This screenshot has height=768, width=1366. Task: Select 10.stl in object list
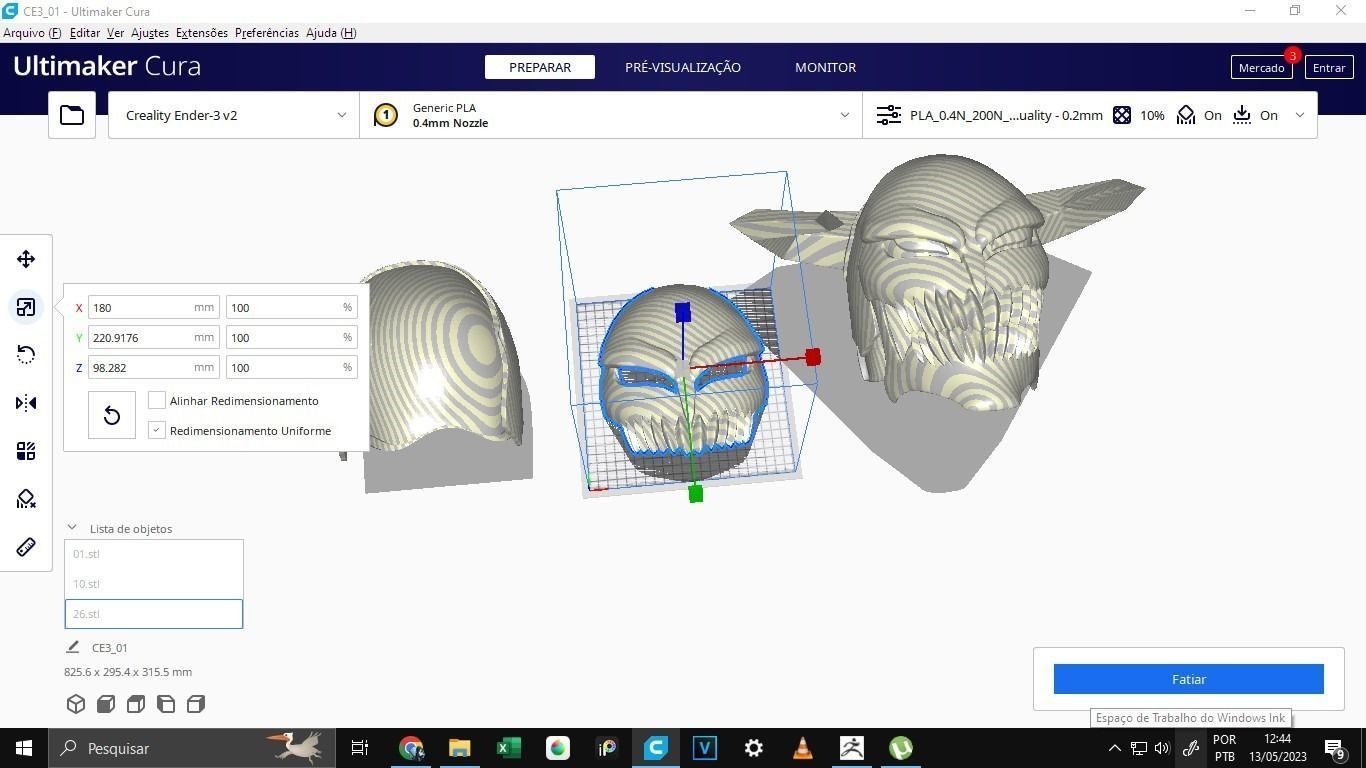154,584
